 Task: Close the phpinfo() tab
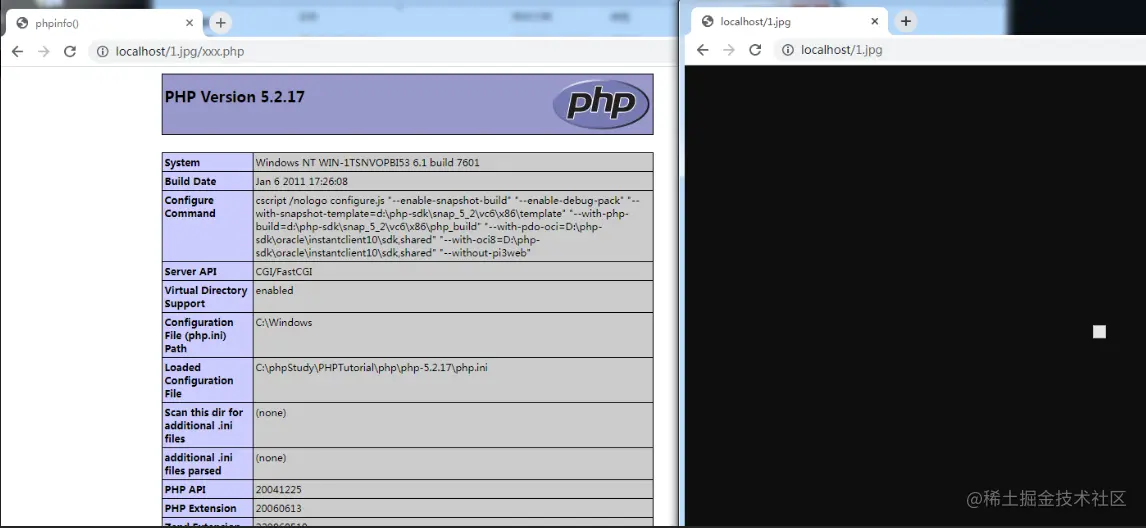pyautogui.click(x=189, y=23)
